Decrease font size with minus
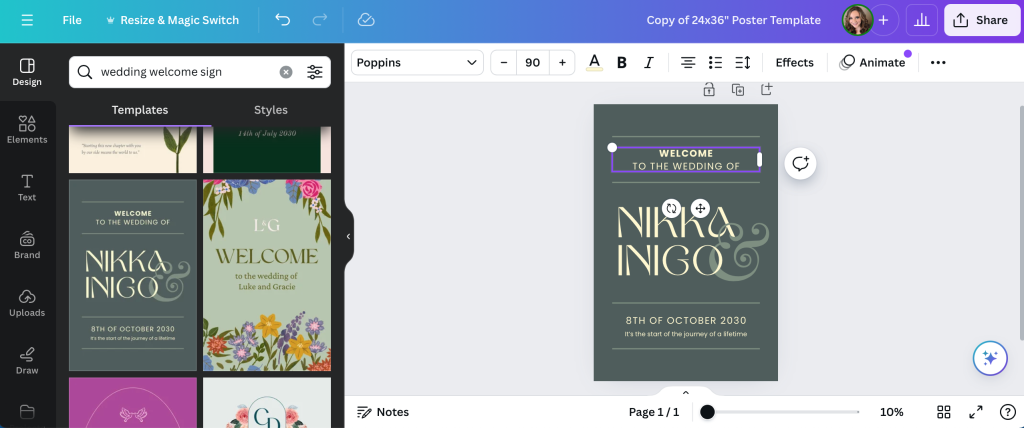1024x428 pixels. [504, 63]
